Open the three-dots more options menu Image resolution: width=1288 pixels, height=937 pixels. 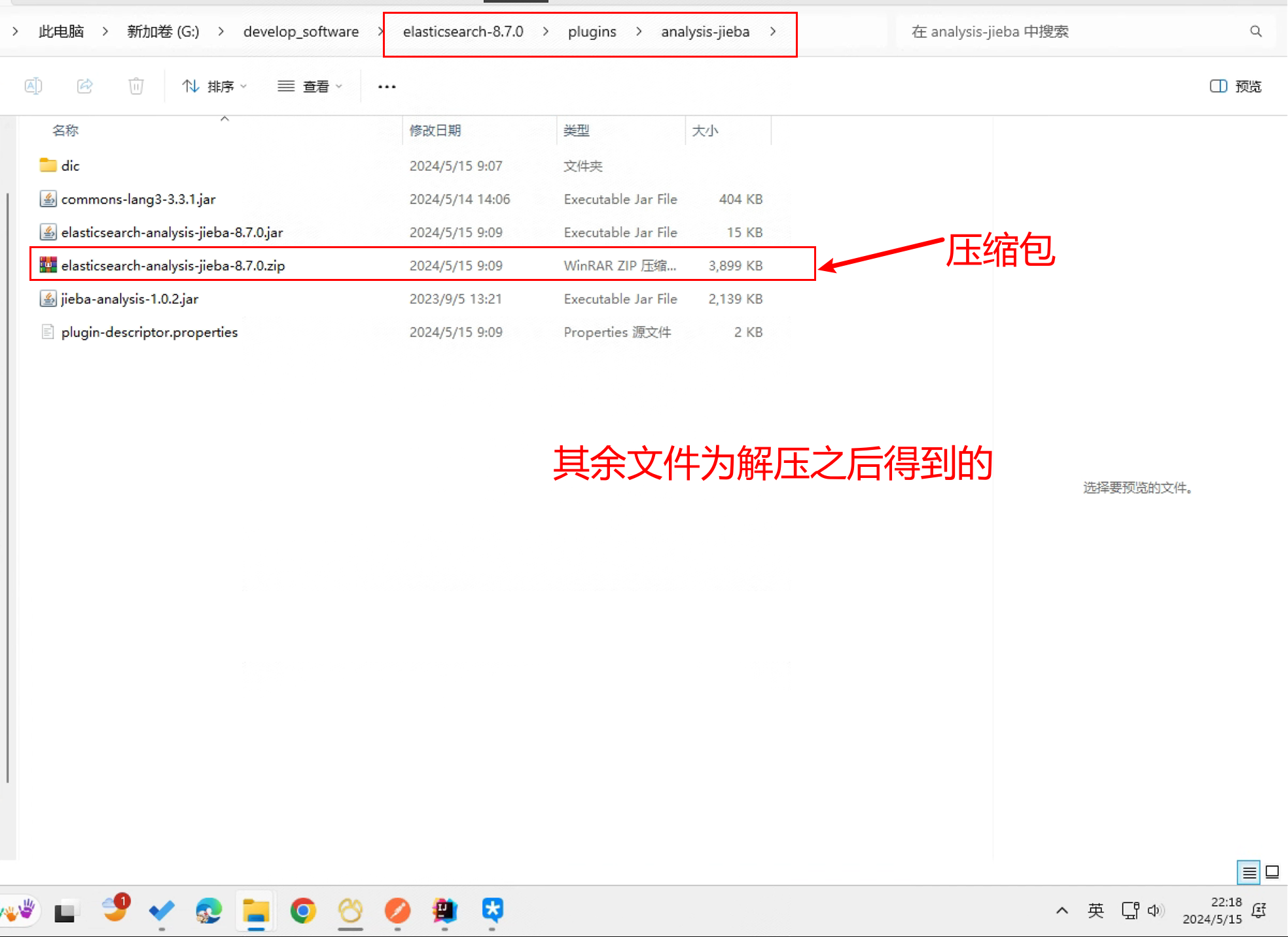[387, 86]
